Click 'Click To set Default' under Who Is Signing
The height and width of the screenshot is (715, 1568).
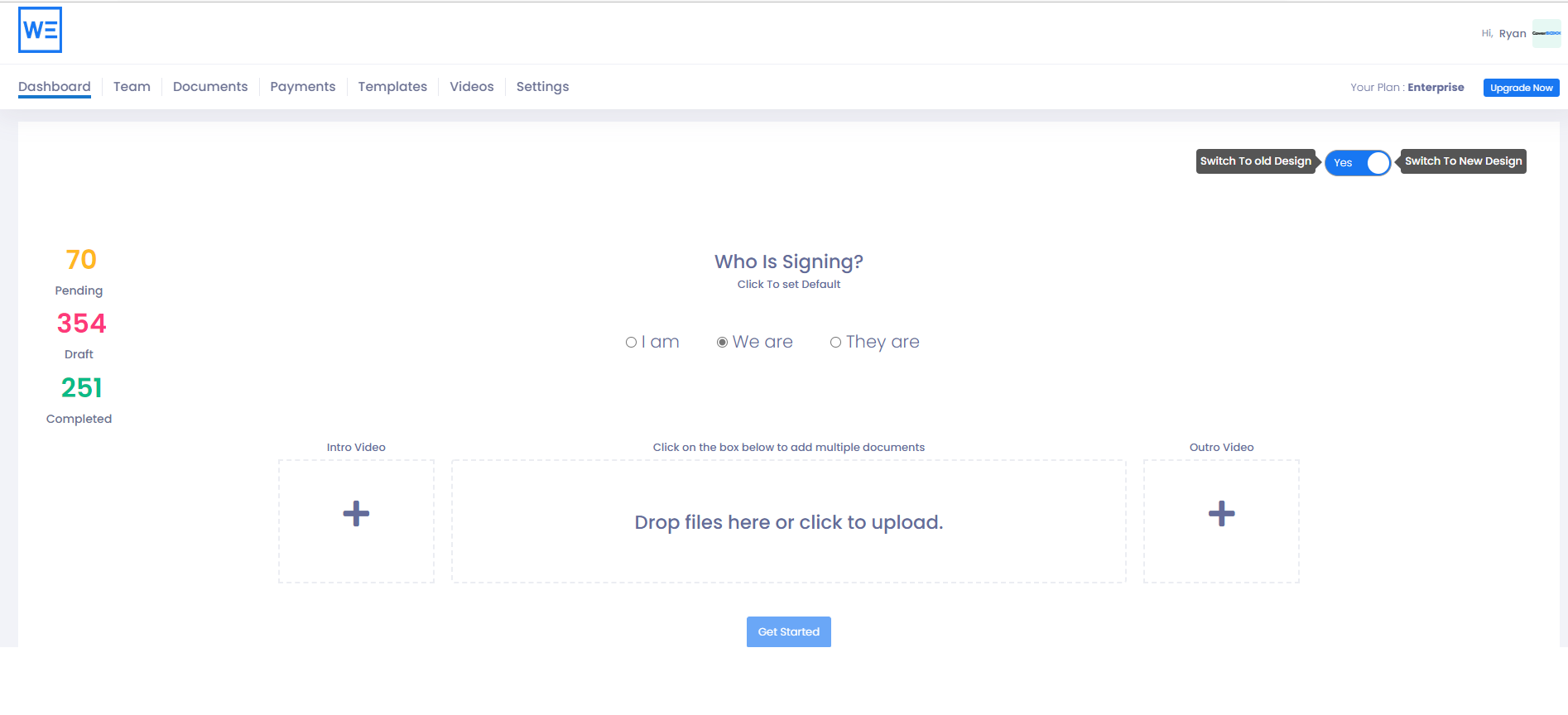tap(788, 284)
